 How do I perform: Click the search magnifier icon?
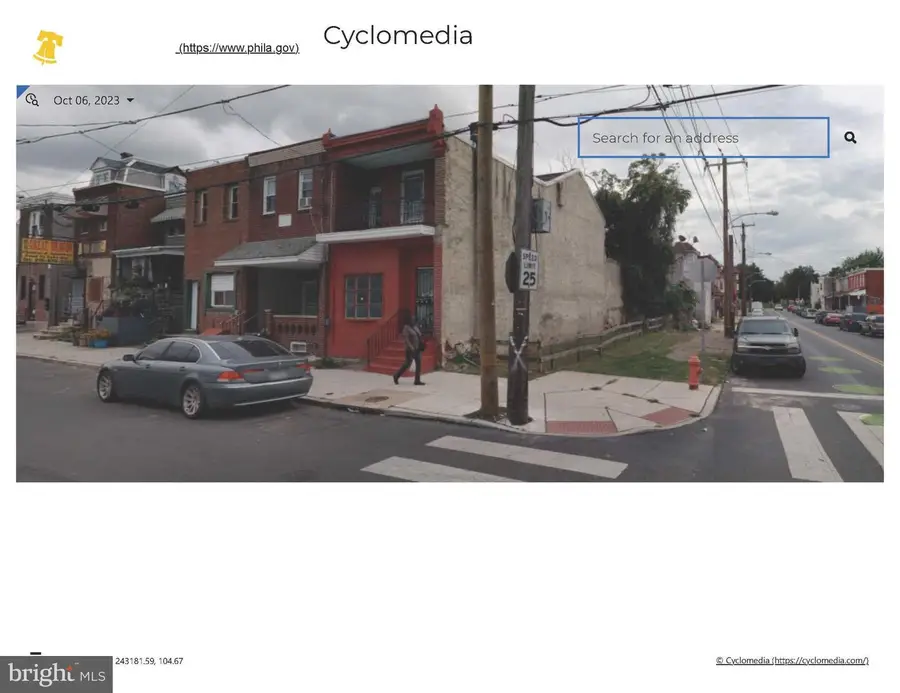[849, 137]
